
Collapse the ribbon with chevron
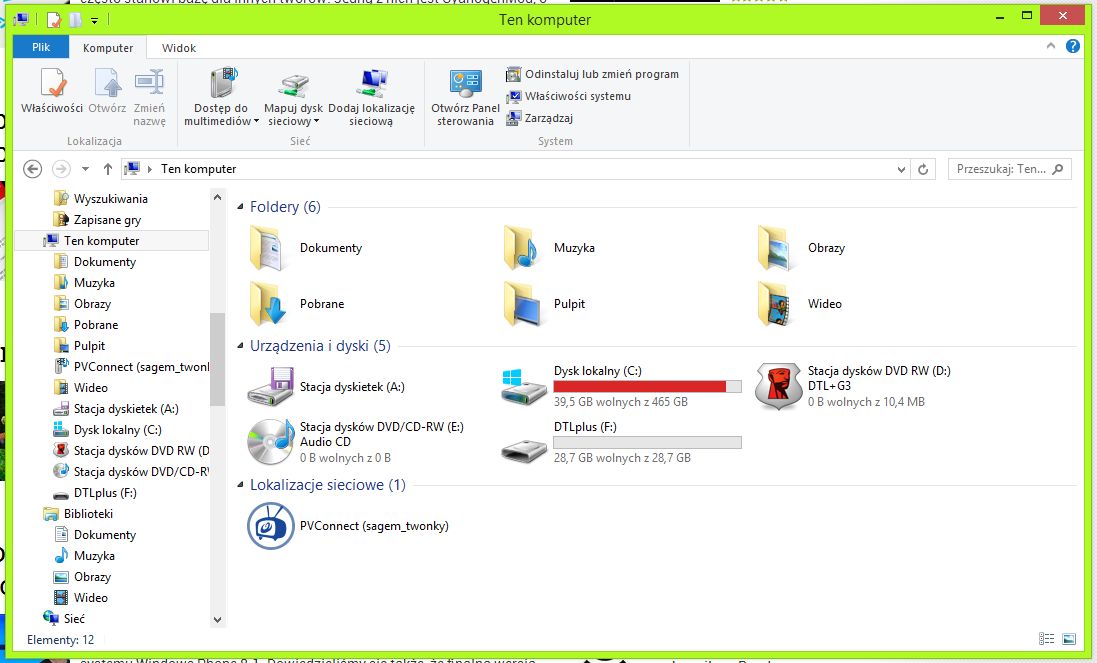1050,46
